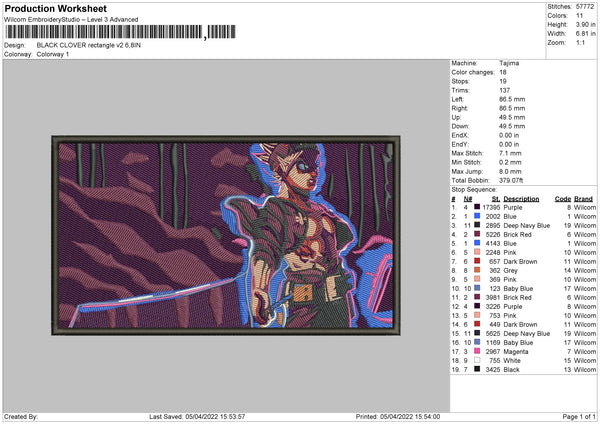The width and height of the screenshot is (600, 424).
Task: Click the Purple swatch with 3226 stitches
Action: tap(477, 306)
